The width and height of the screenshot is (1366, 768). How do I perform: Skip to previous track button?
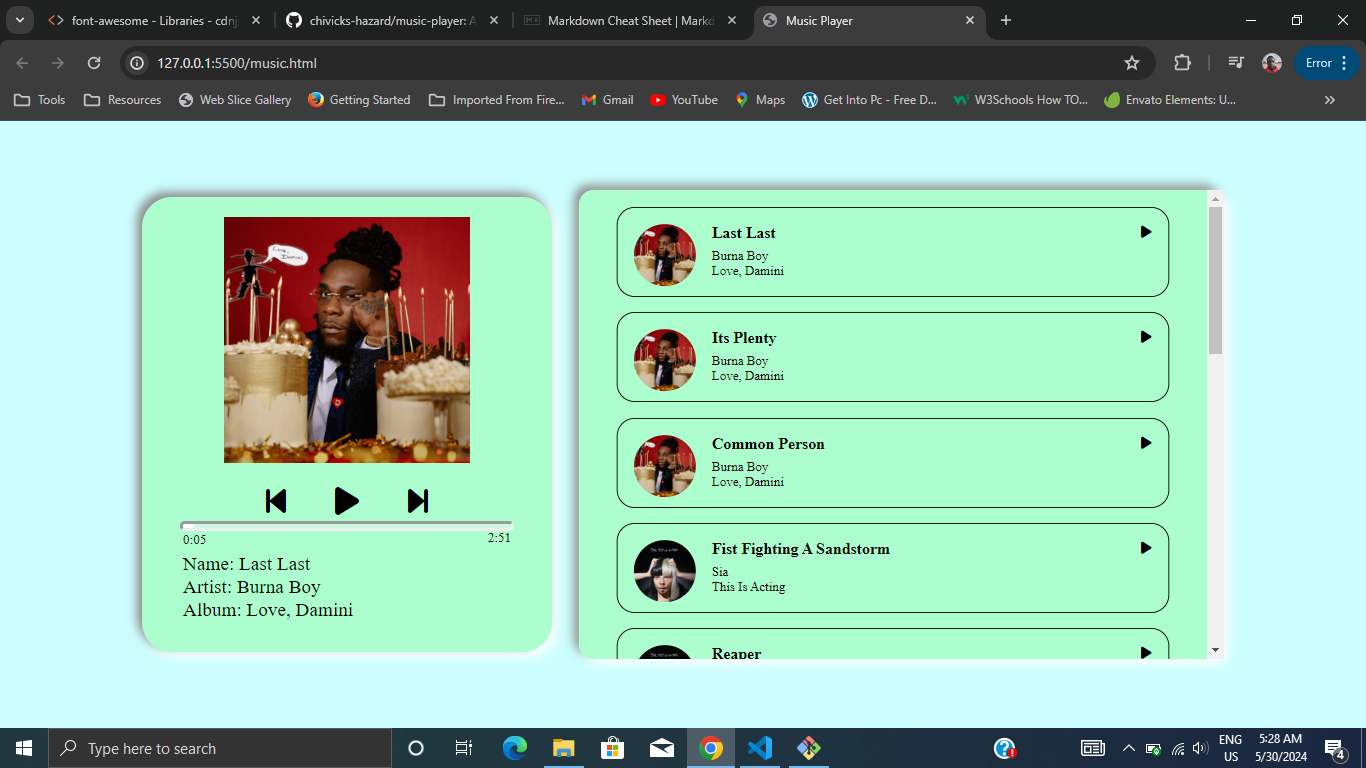click(276, 501)
